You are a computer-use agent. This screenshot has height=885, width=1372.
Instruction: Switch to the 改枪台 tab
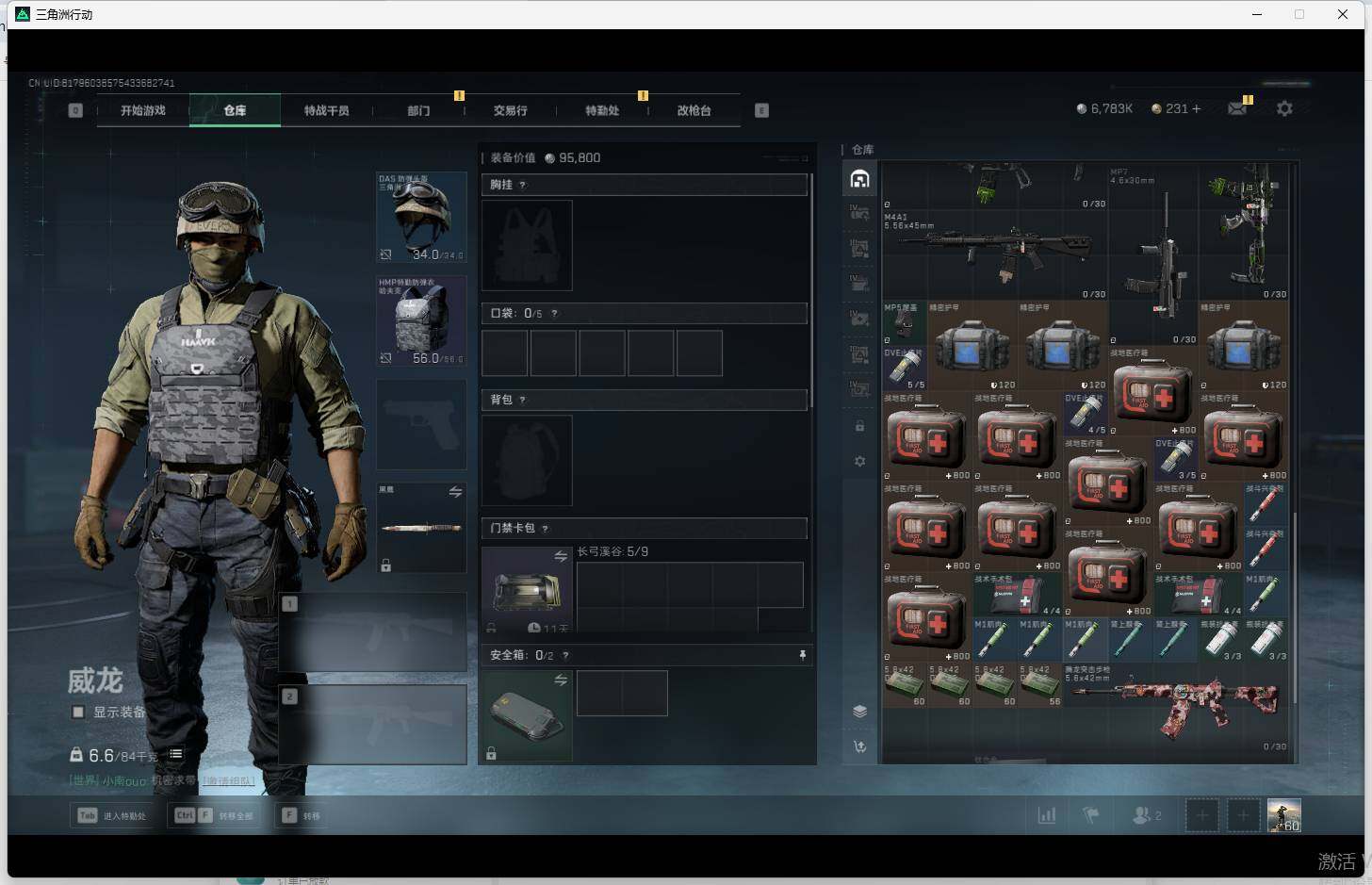pyautogui.click(x=694, y=110)
